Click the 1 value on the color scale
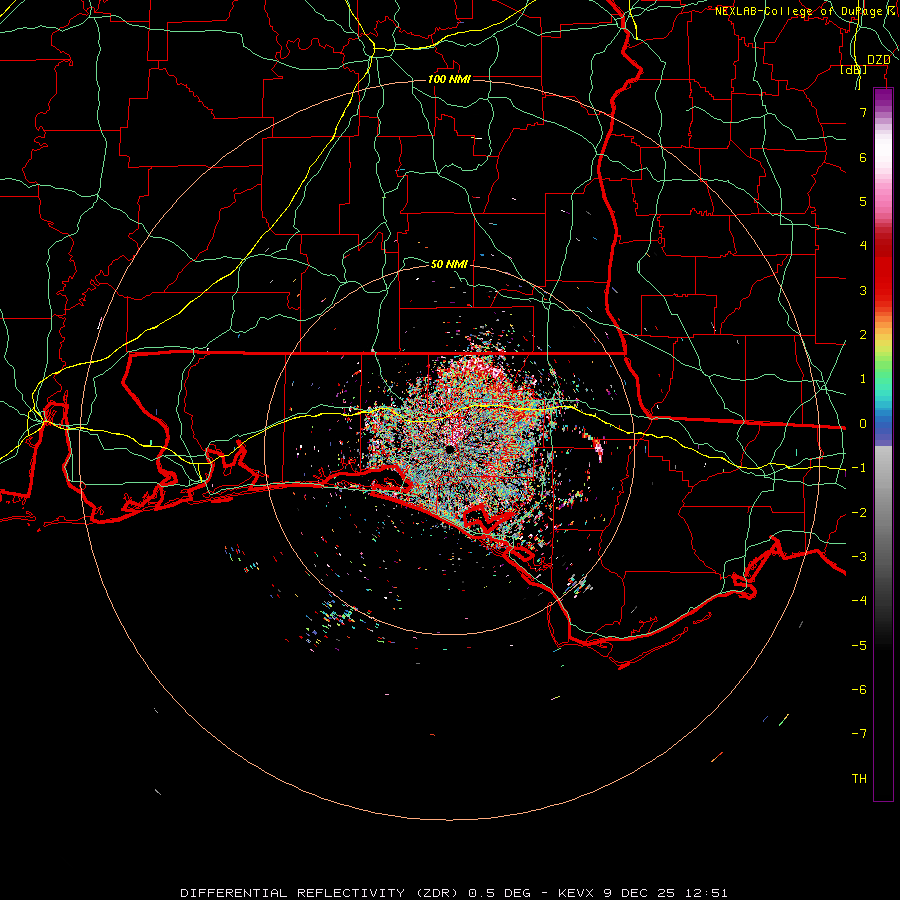Viewport: 900px width, 900px height. pyautogui.click(x=863, y=379)
